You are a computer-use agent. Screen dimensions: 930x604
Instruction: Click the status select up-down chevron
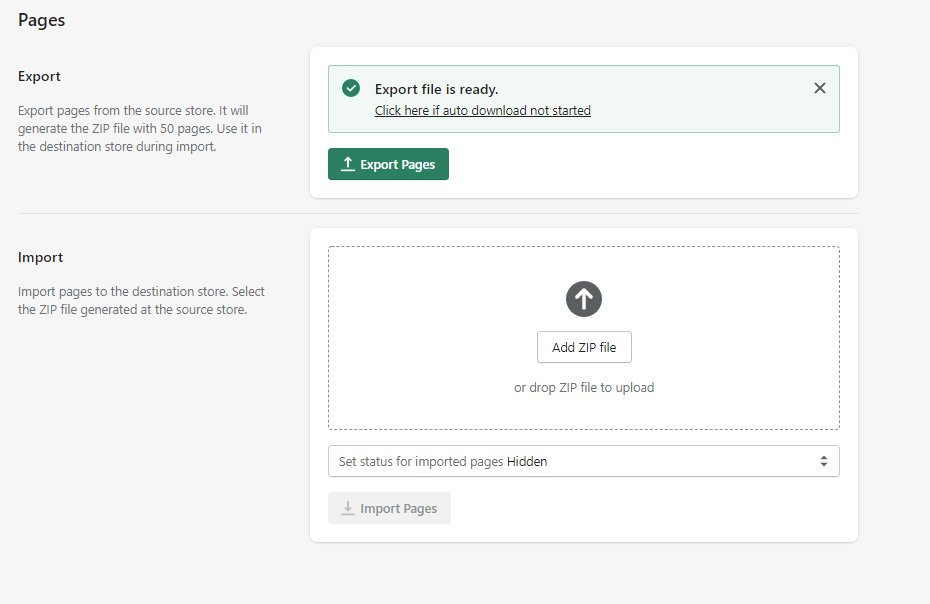(x=823, y=461)
